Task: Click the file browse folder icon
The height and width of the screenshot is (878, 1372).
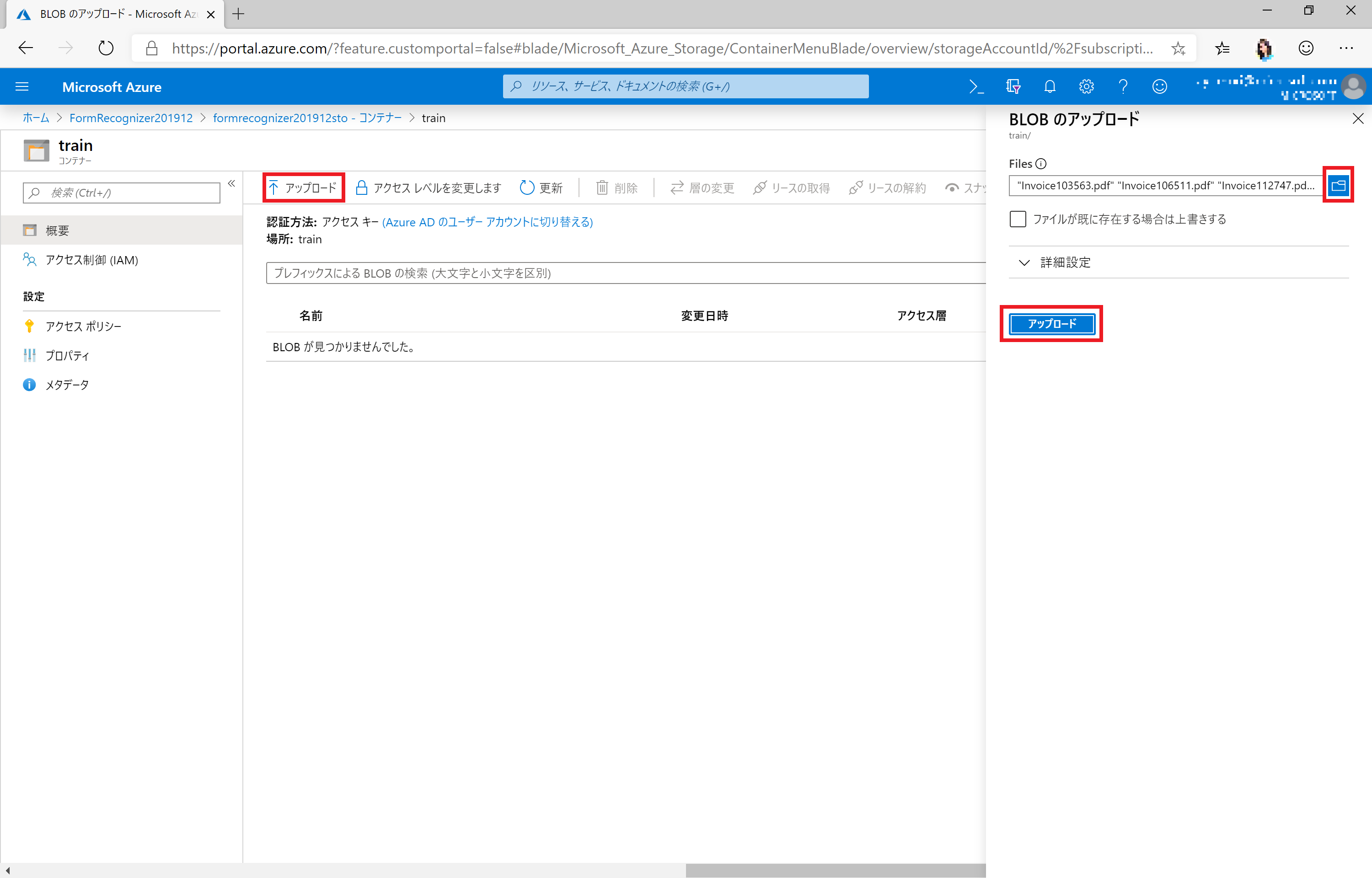Action: click(1338, 185)
